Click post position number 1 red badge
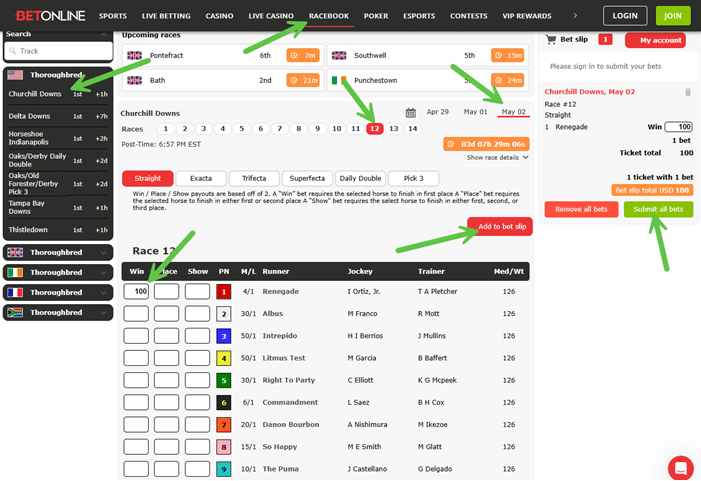 click(x=224, y=291)
